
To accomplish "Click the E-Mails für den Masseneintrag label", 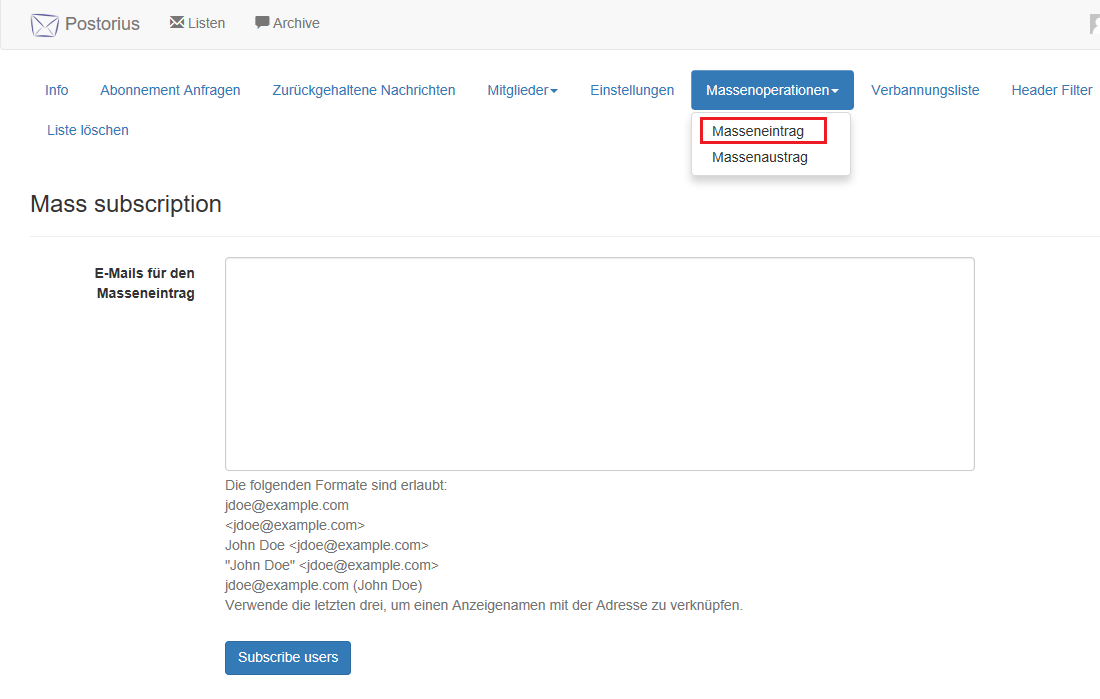I will point(145,283).
